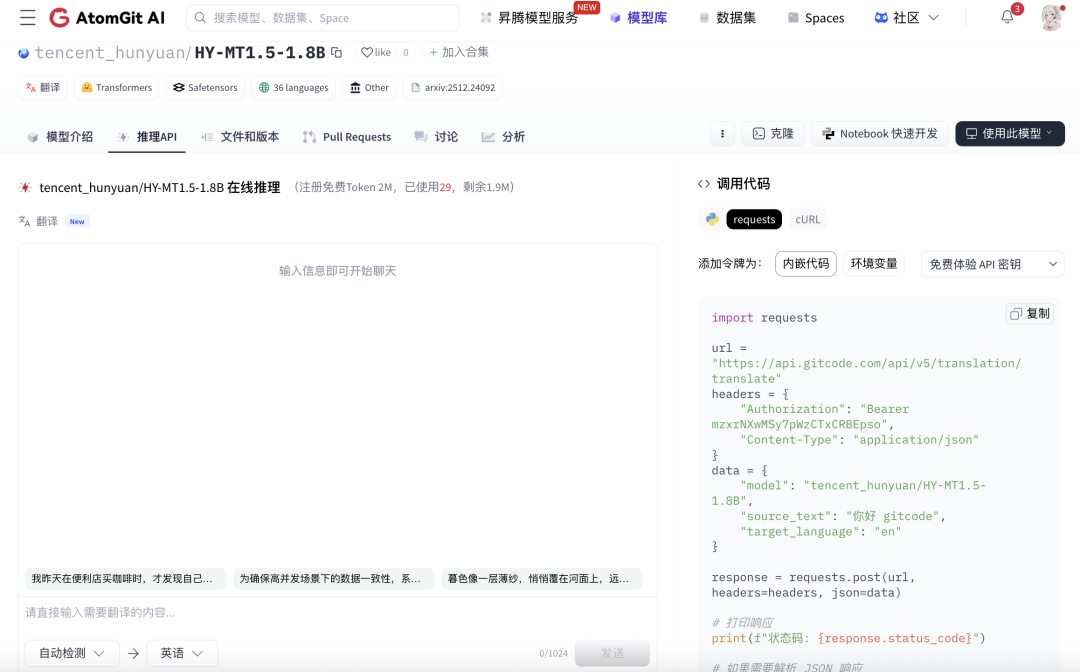This screenshot has height=672, width=1080.
Task: Expand 使用此模型 dropdown button
Action: (x=1010, y=134)
